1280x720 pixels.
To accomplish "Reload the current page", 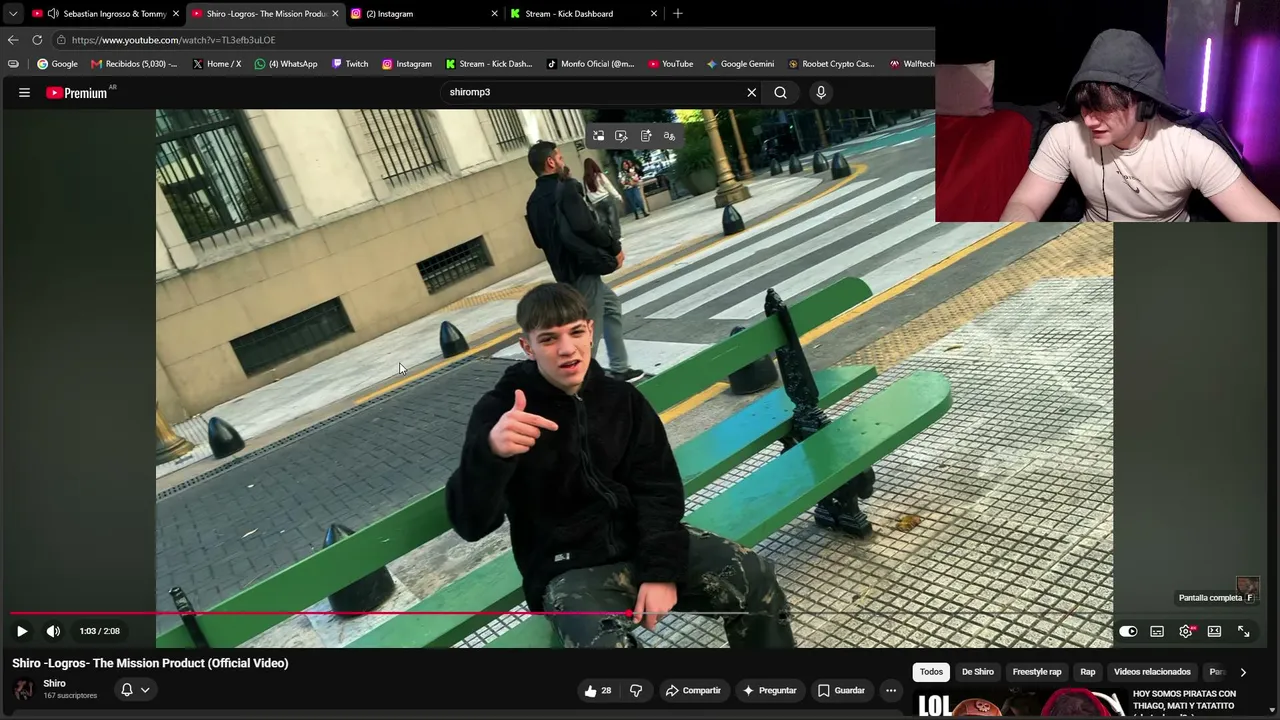I will [37, 40].
